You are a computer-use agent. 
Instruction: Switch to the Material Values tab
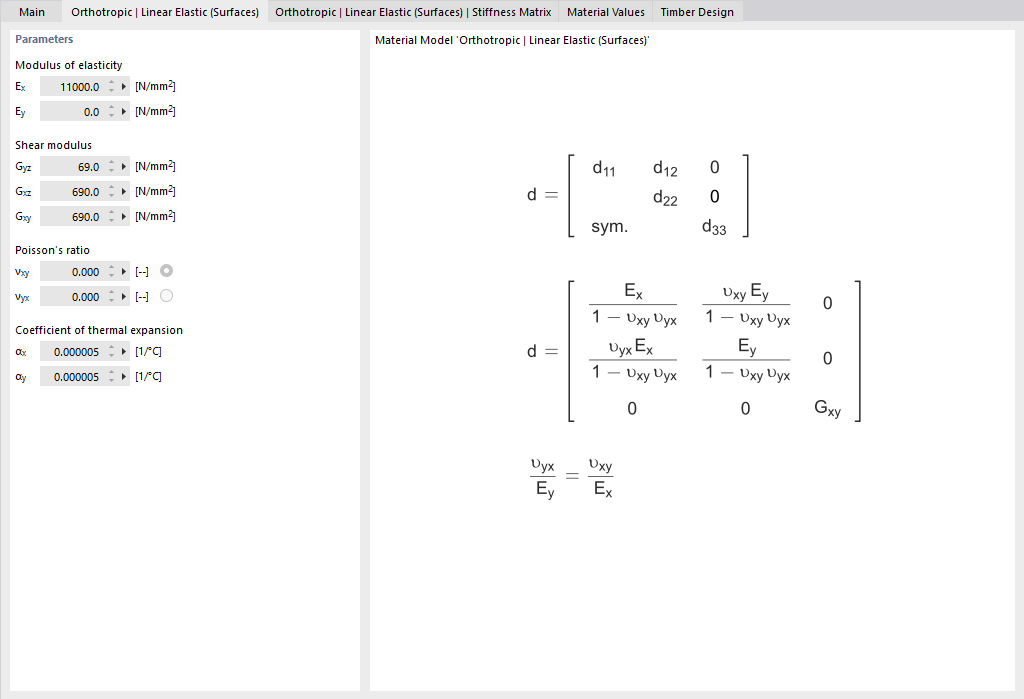605,12
